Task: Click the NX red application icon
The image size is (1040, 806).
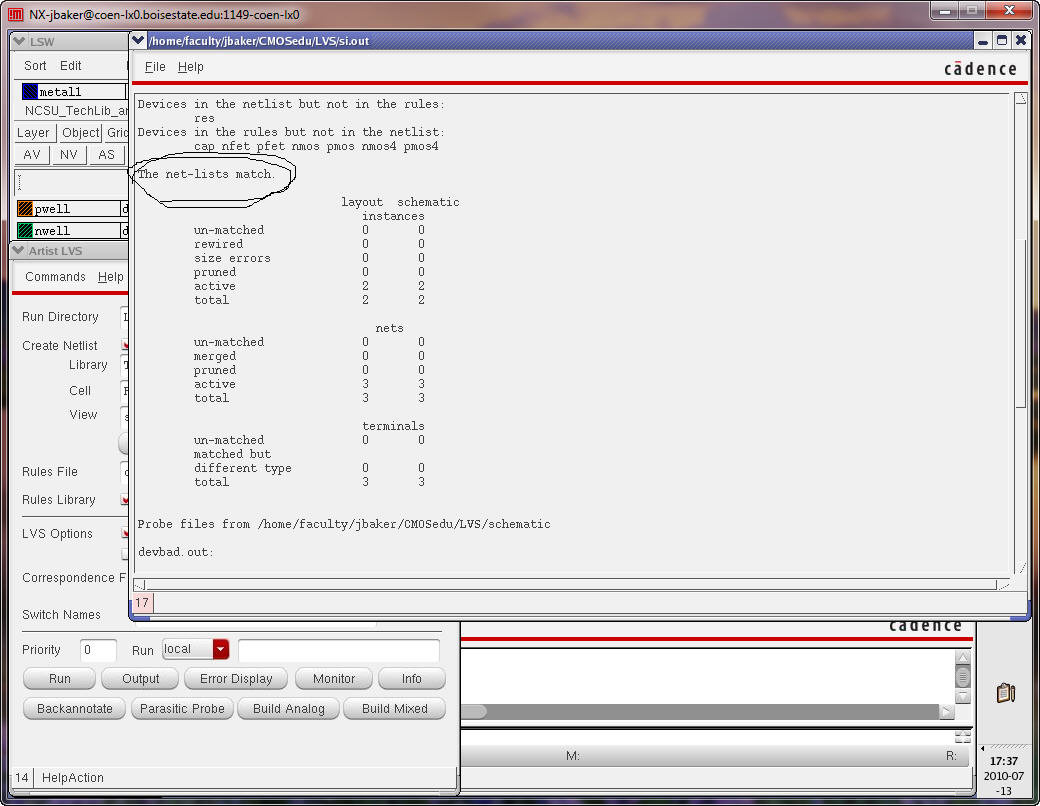Action: pyautogui.click(x=15, y=14)
